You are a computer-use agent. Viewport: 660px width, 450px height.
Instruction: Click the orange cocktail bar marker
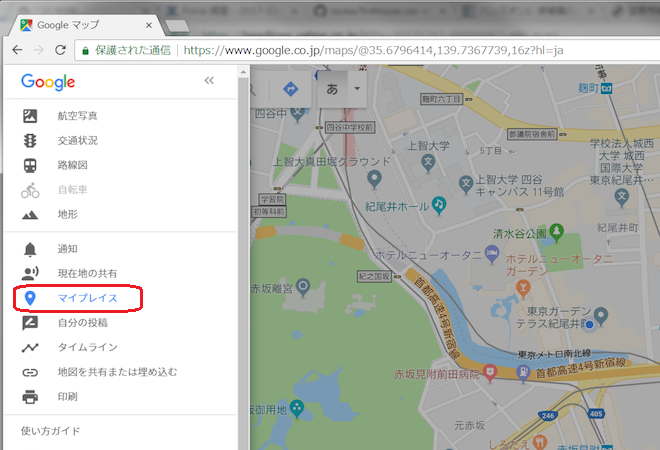coord(523,289)
